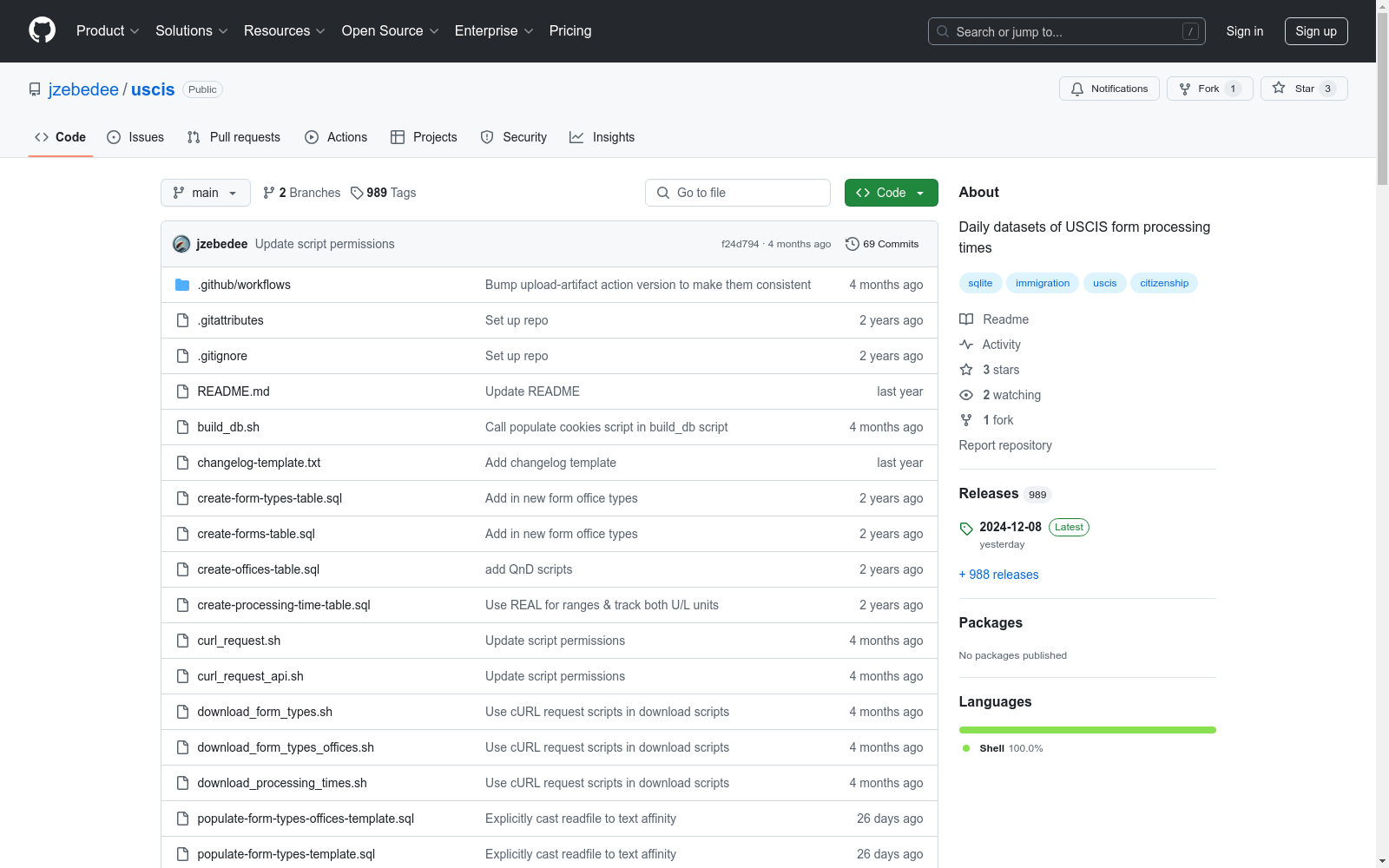Click the fork icon beside 1 fork

[x=966, y=420]
